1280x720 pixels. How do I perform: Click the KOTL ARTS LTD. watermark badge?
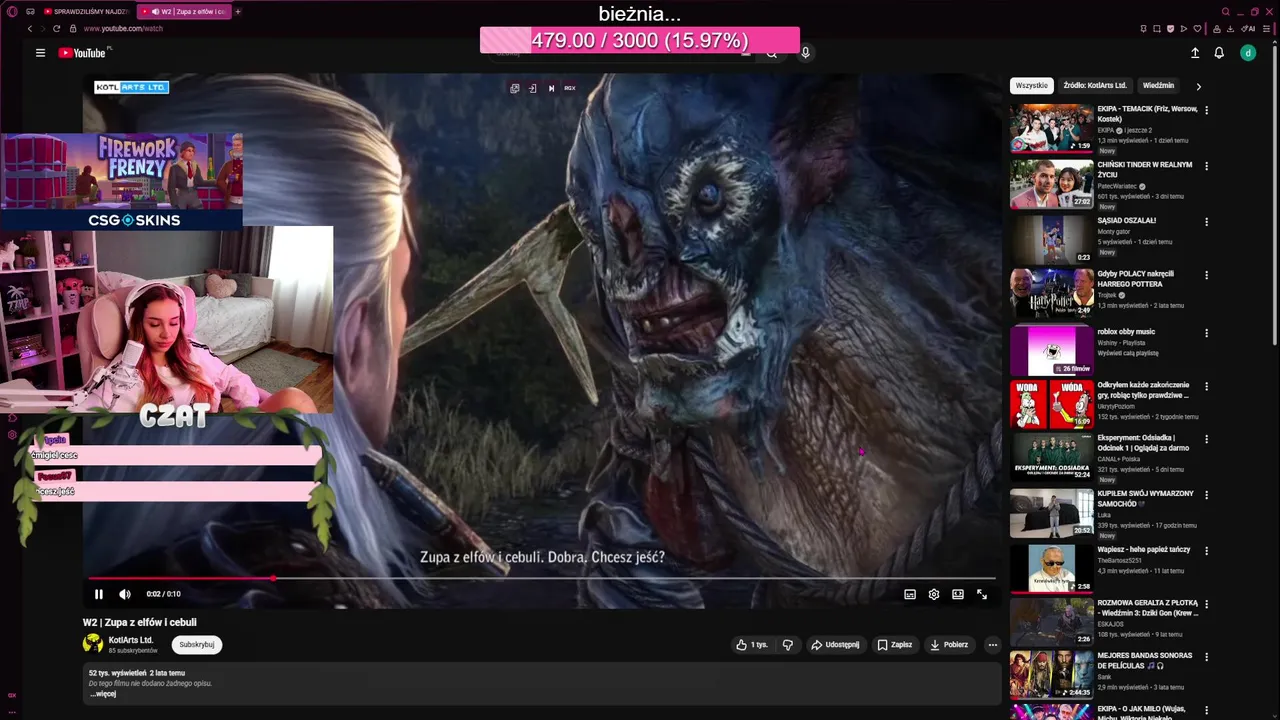(131, 87)
